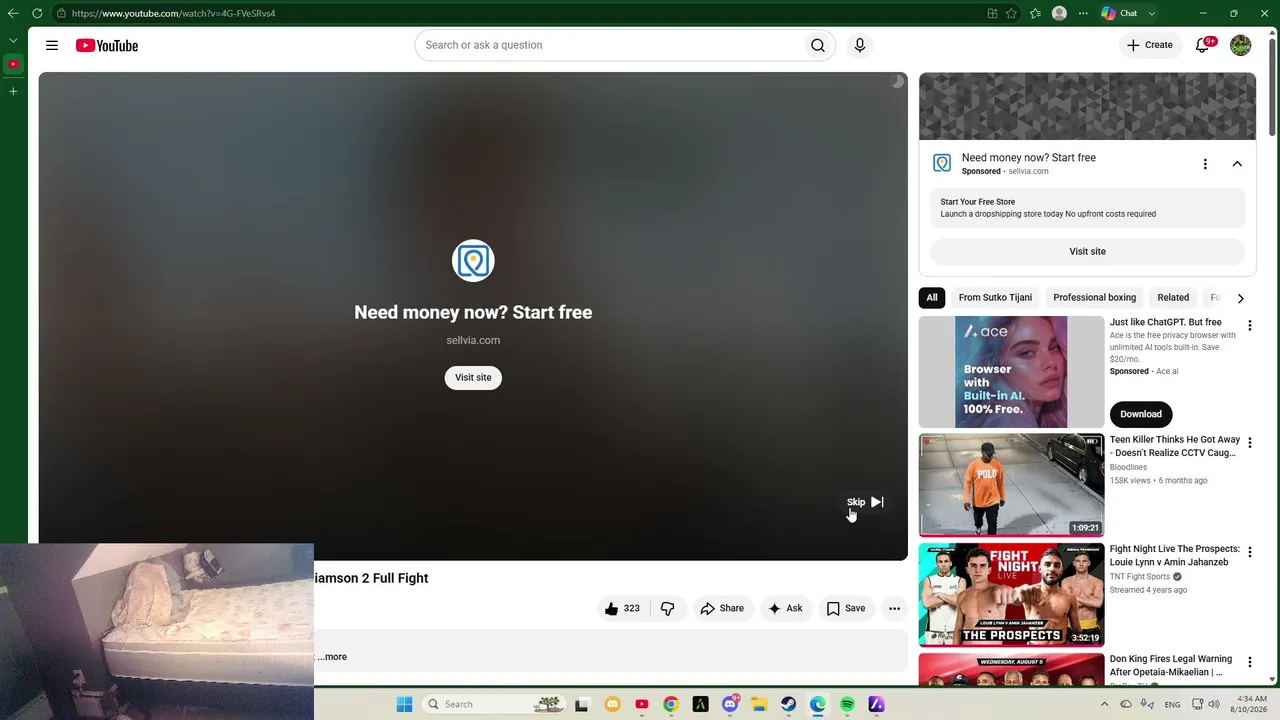The image size is (1280, 720).
Task: Show more filter chips with the arrow
Action: [x=1240, y=298]
